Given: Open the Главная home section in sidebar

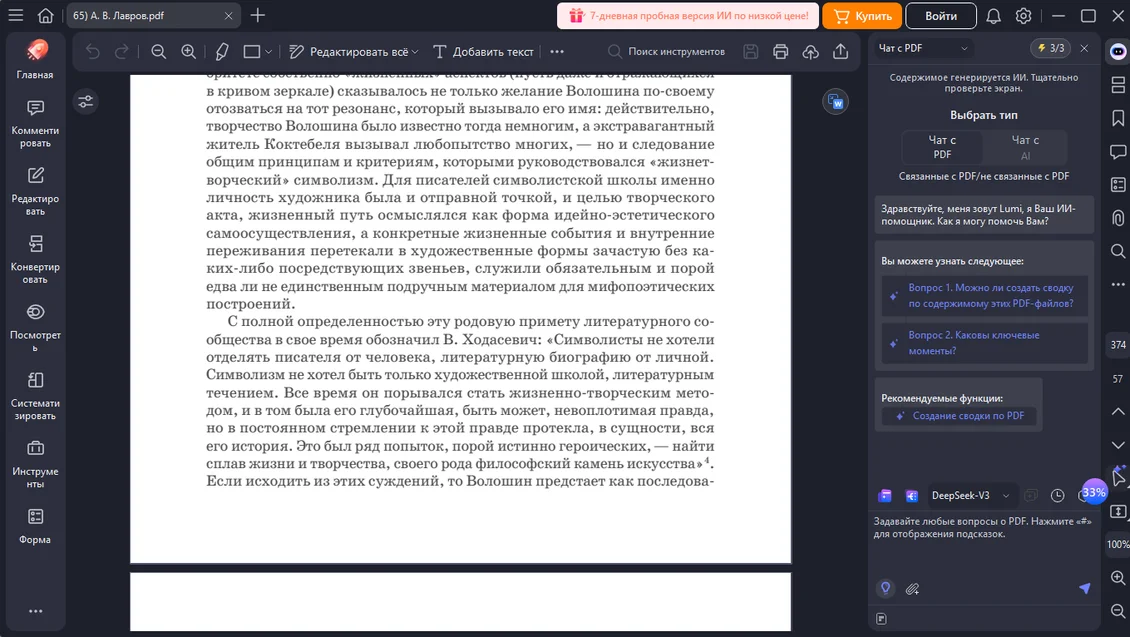Looking at the screenshot, I should 35,59.
